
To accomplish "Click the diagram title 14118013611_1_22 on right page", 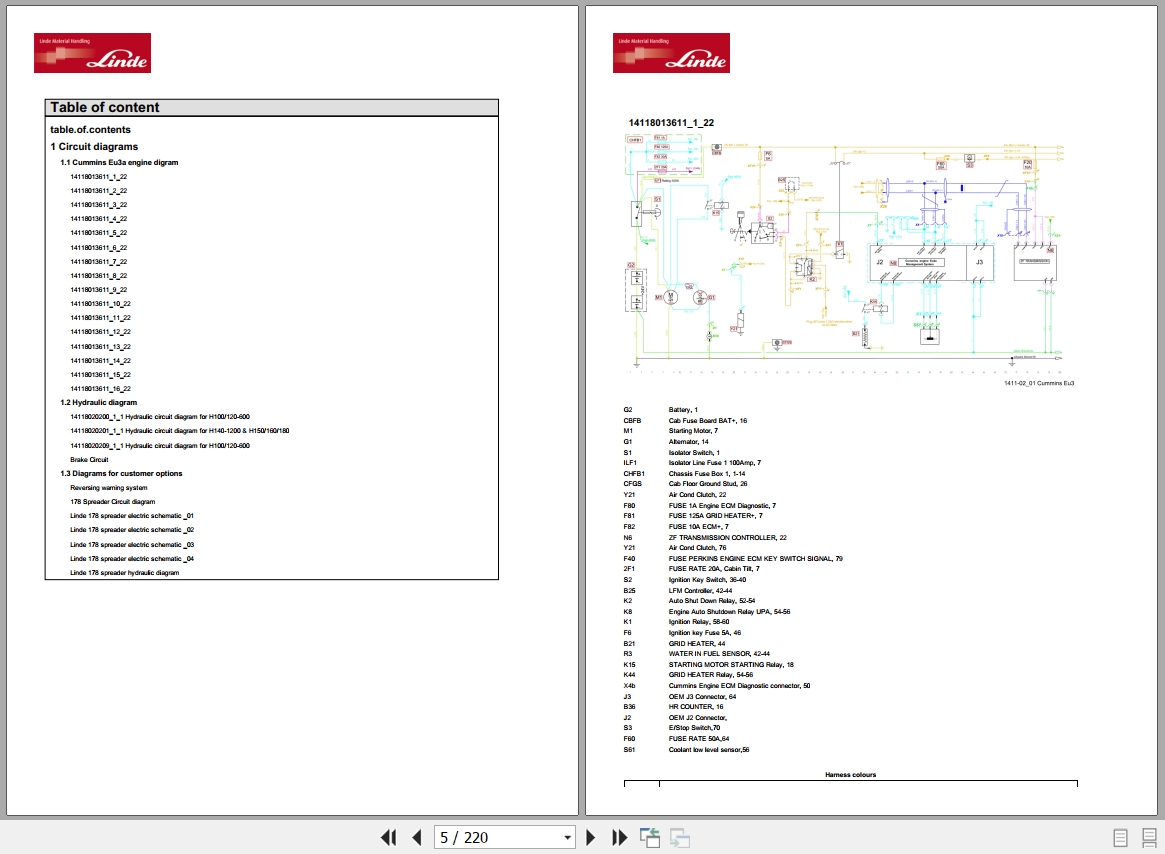I will (x=671, y=123).
